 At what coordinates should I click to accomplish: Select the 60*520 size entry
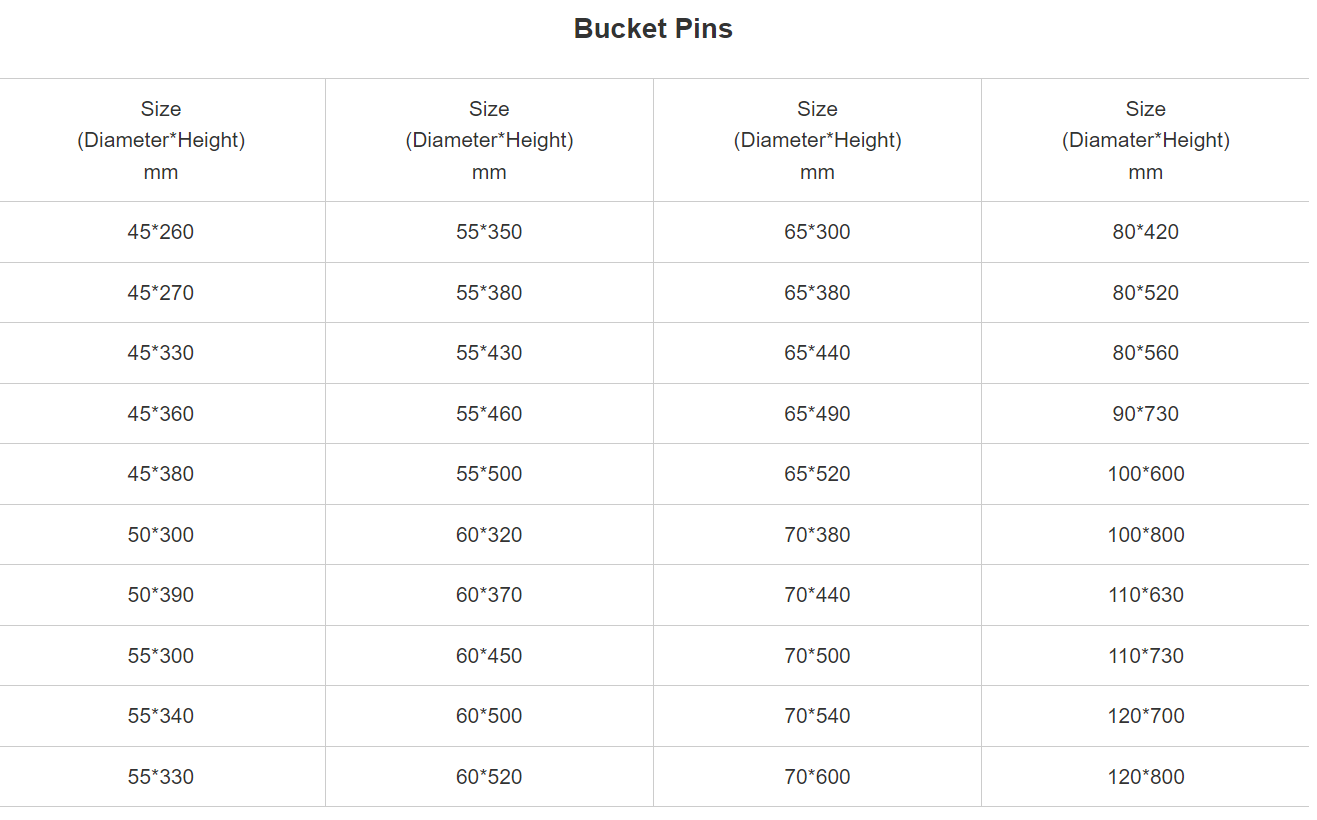tap(489, 777)
